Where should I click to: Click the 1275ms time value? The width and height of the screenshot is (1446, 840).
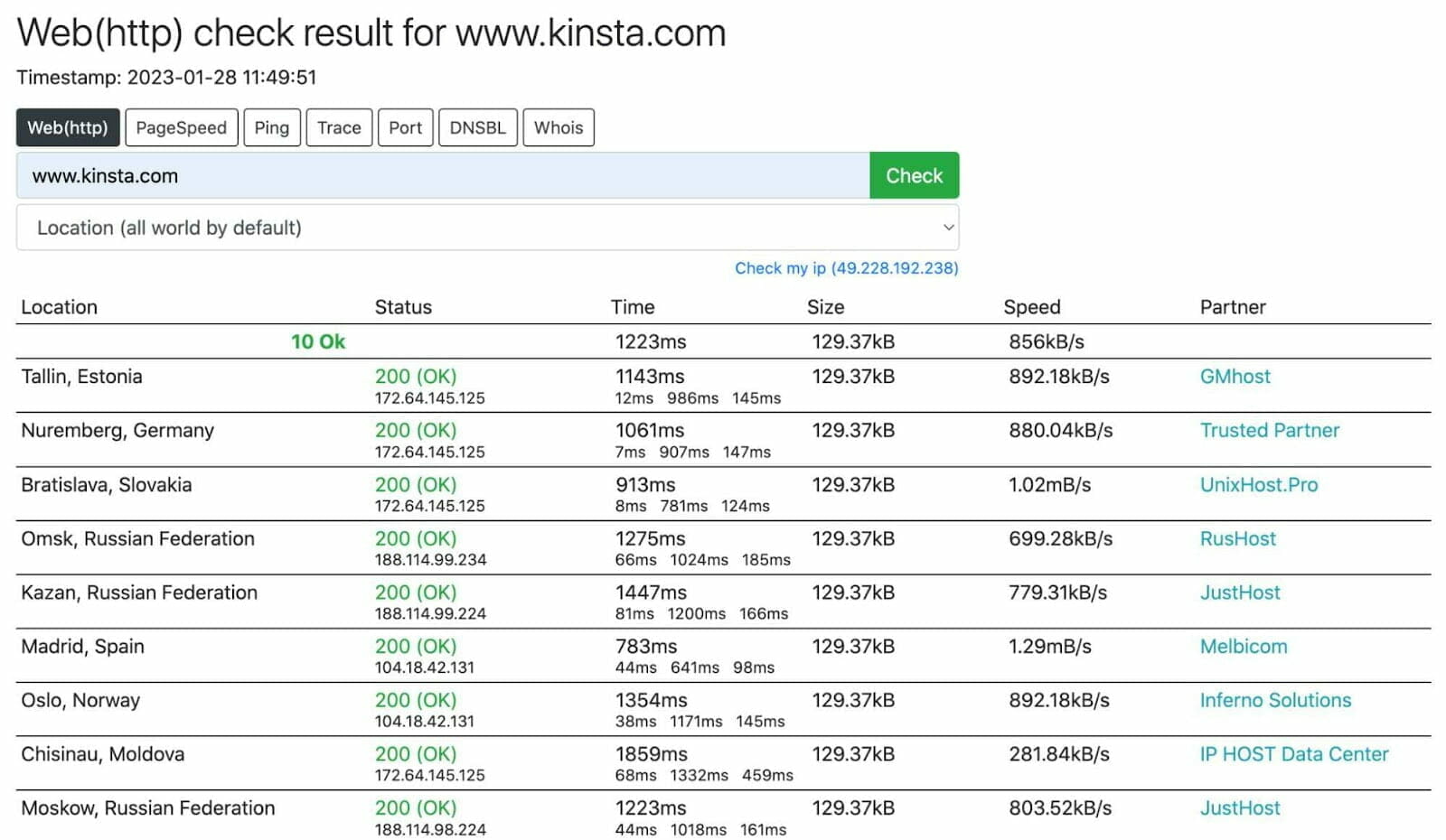tap(650, 538)
